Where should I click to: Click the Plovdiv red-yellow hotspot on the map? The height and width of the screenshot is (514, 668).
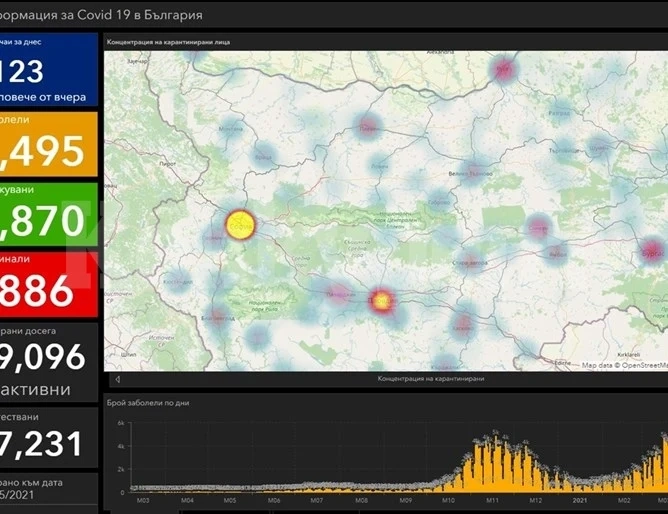click(381, 300)
